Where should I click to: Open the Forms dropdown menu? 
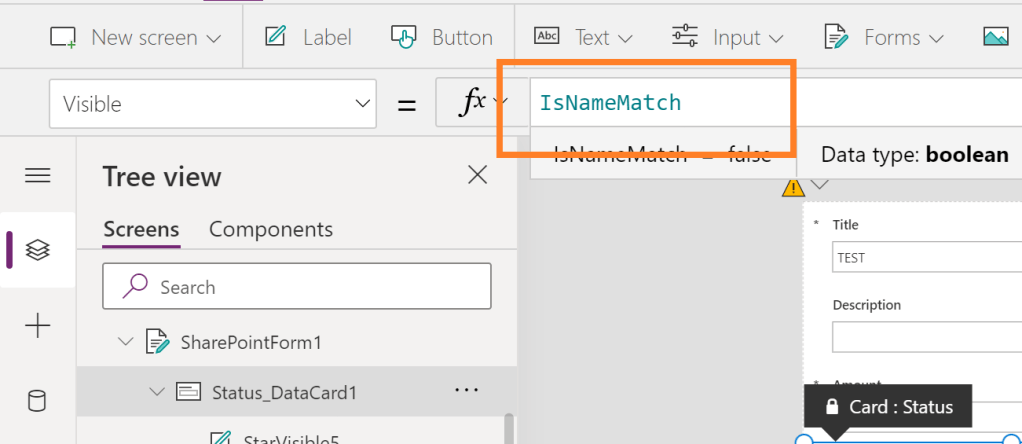point(883,38)
